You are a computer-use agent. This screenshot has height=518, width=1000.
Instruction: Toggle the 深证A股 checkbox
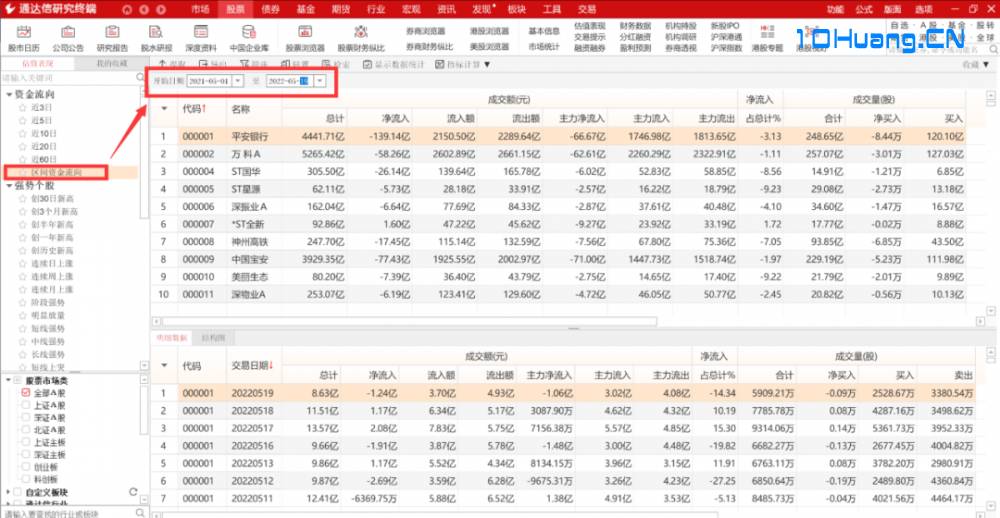point(26,417)
